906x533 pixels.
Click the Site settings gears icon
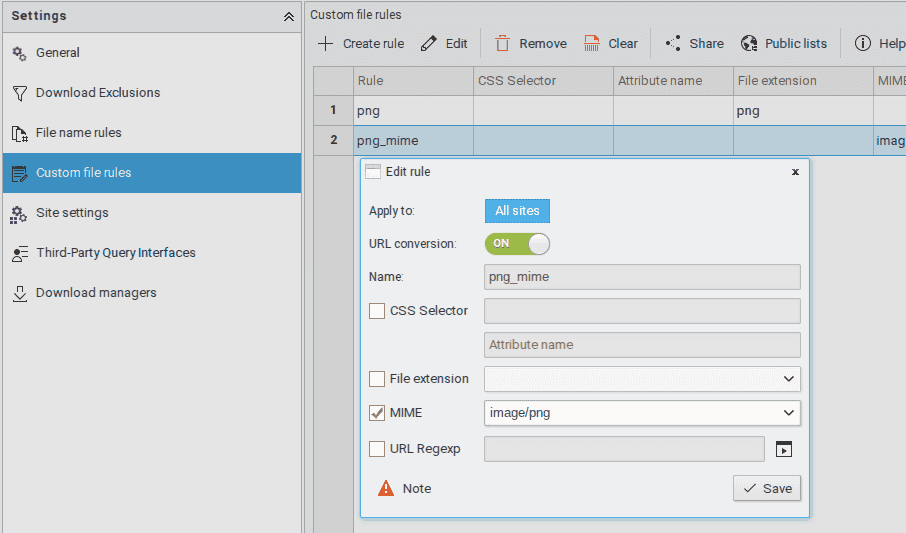18,214
